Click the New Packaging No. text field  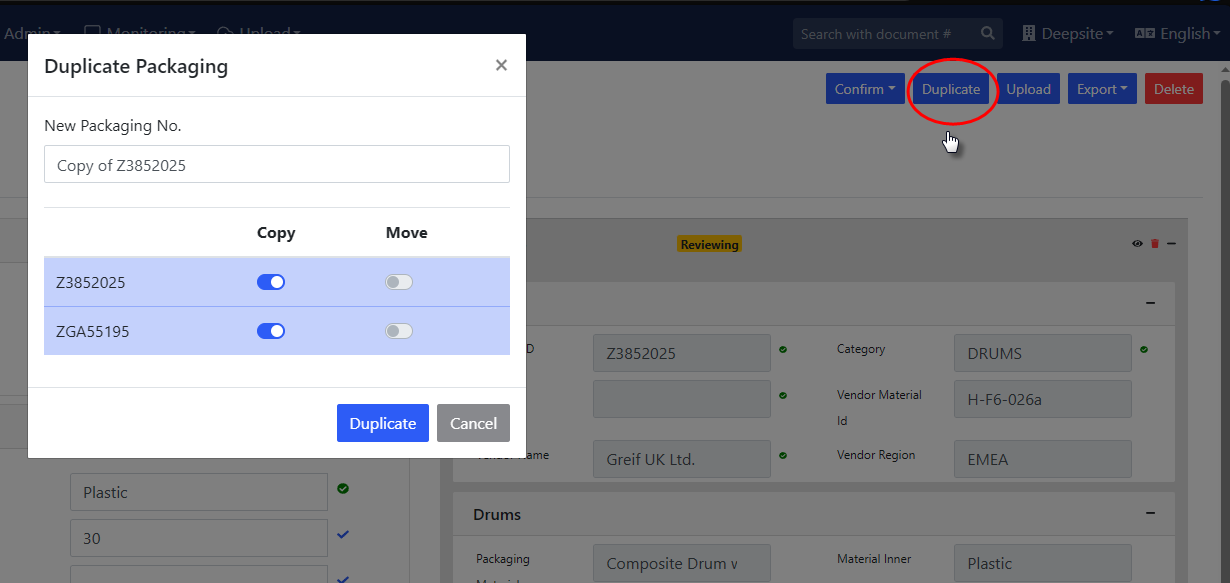tap(277, 165)
